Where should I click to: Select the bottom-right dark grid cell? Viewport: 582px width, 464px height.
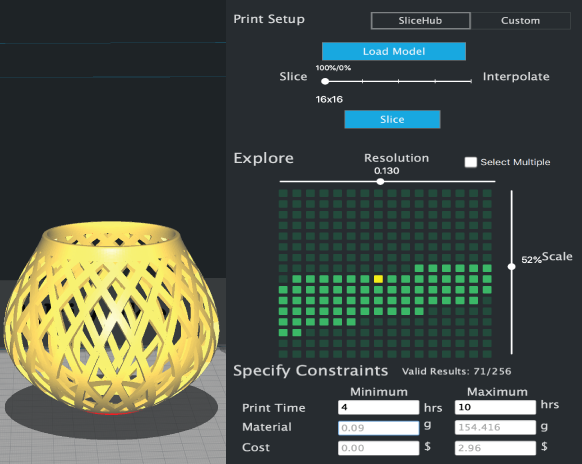487,354
